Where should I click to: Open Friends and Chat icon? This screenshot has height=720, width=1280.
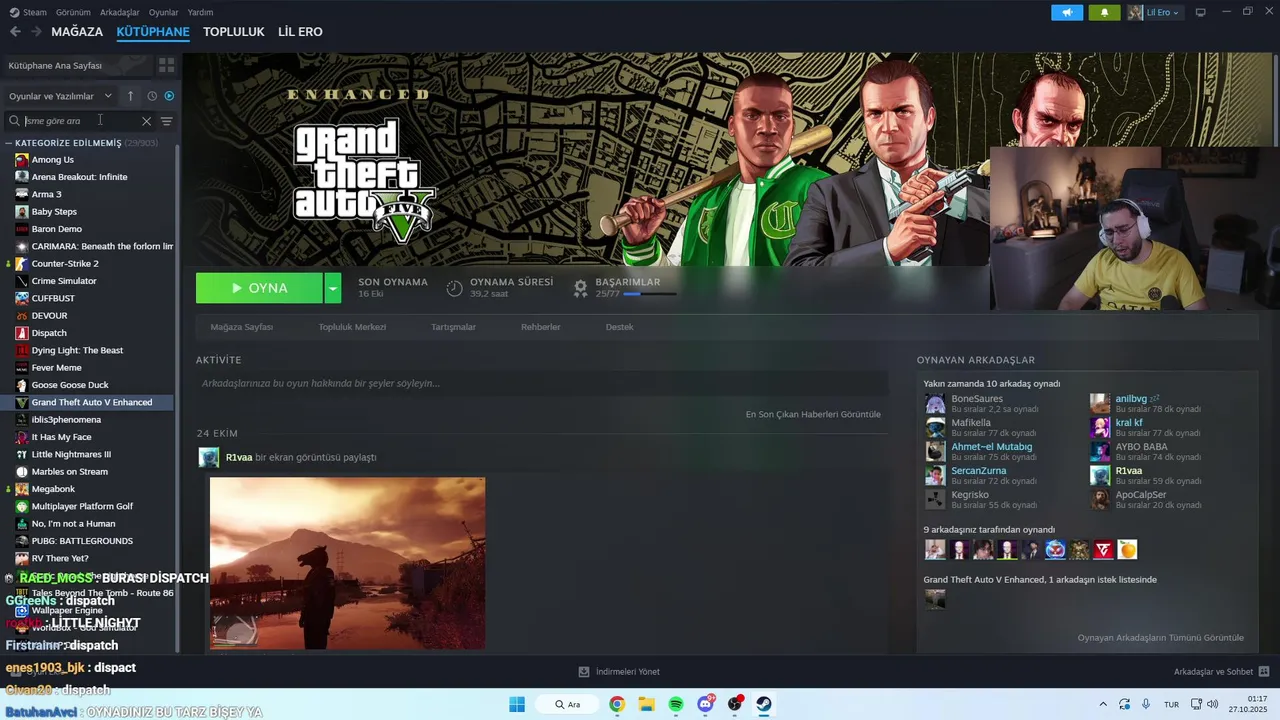tap(1263, 672)
